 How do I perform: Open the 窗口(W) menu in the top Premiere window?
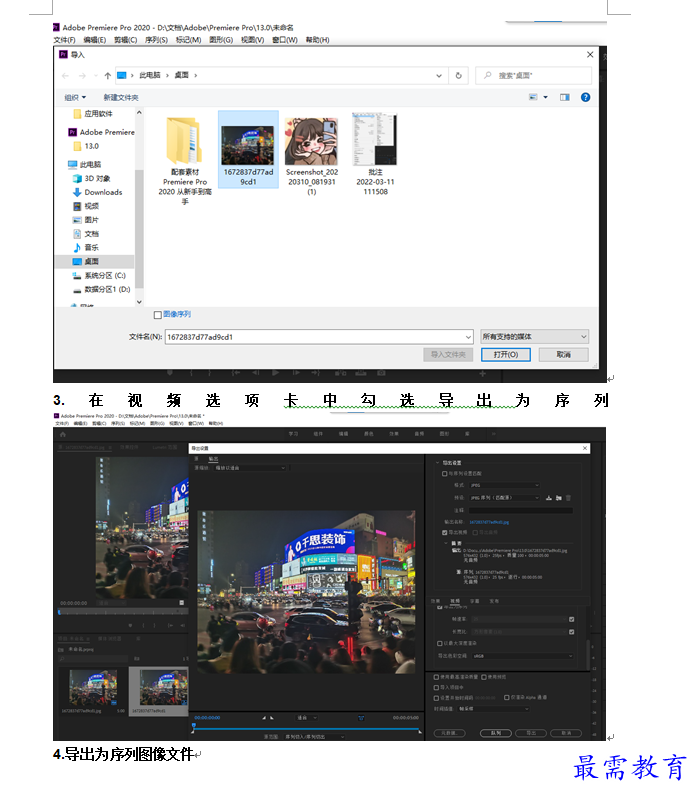tap(285, 40)
